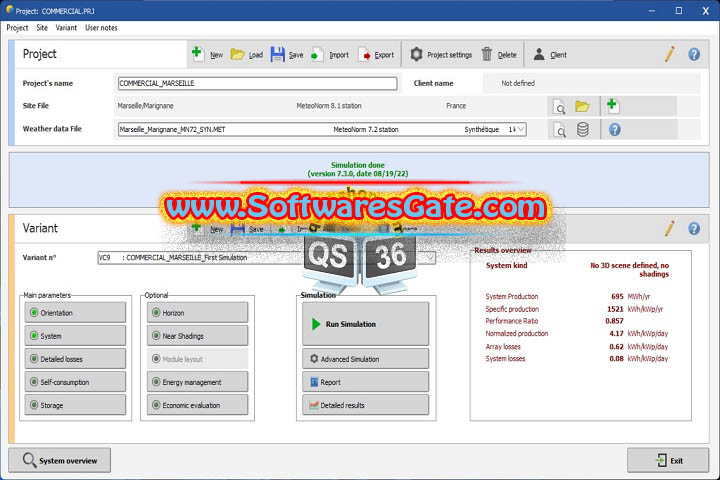The image size is (720, 480).
Task: Open the weather database icon
Action: tap(582, 130)
